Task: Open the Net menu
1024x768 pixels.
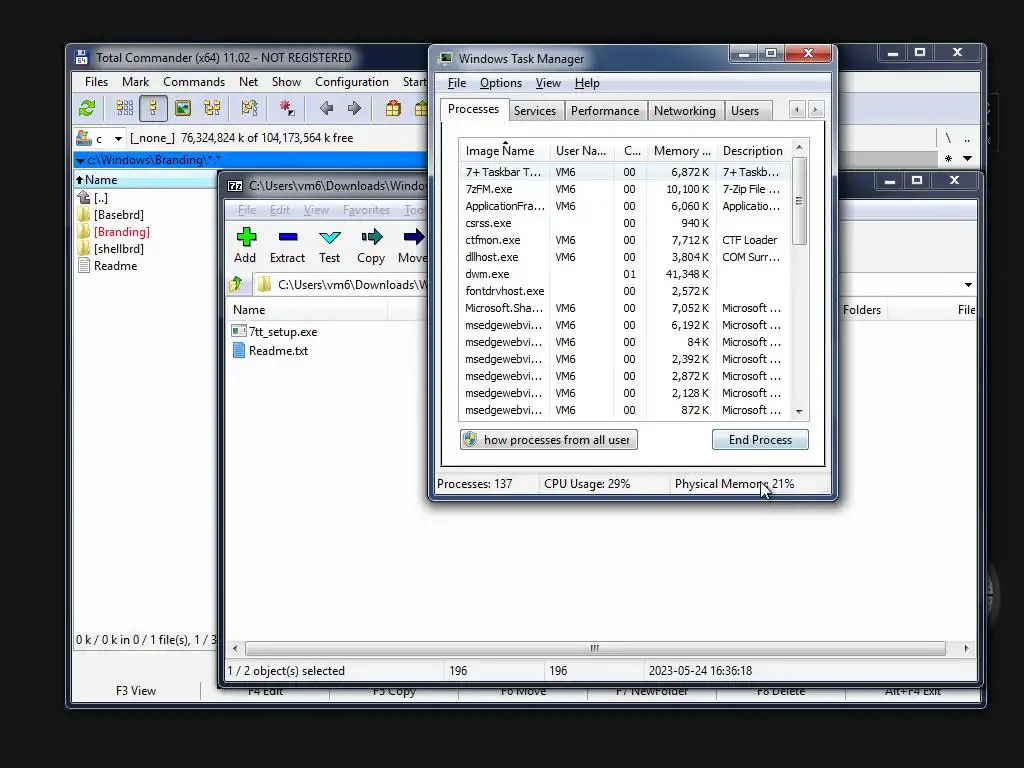Action: click(248, 82)
